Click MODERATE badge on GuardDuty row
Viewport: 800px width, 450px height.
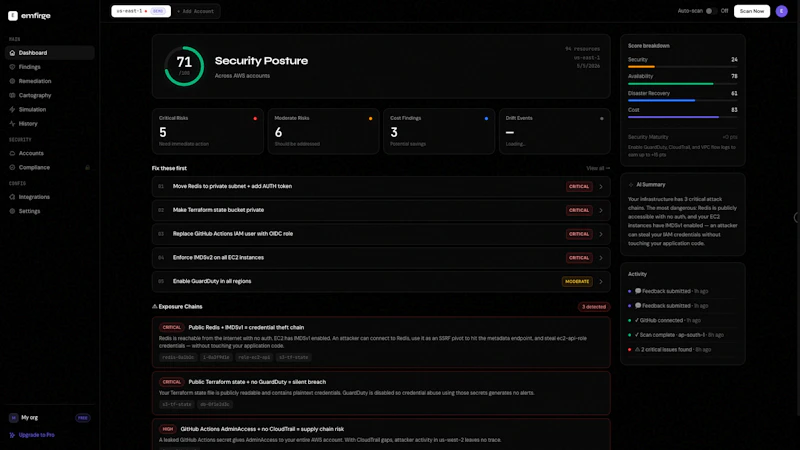[577, 282]
